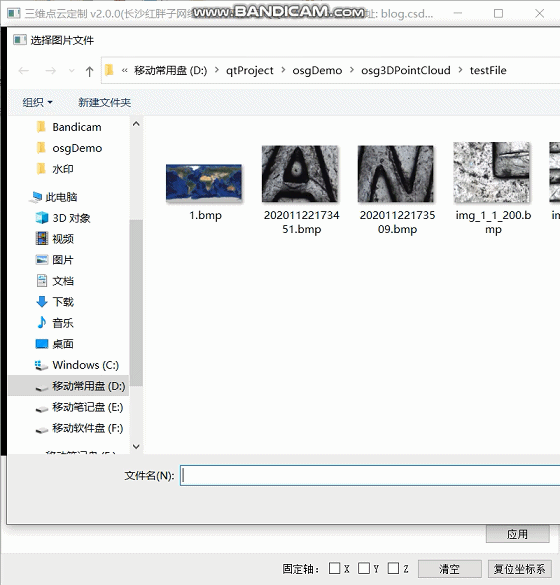The width and height of the screenshot is (560, 585).
Task: Click 应用 button in main window
Action: click(517, 534)
